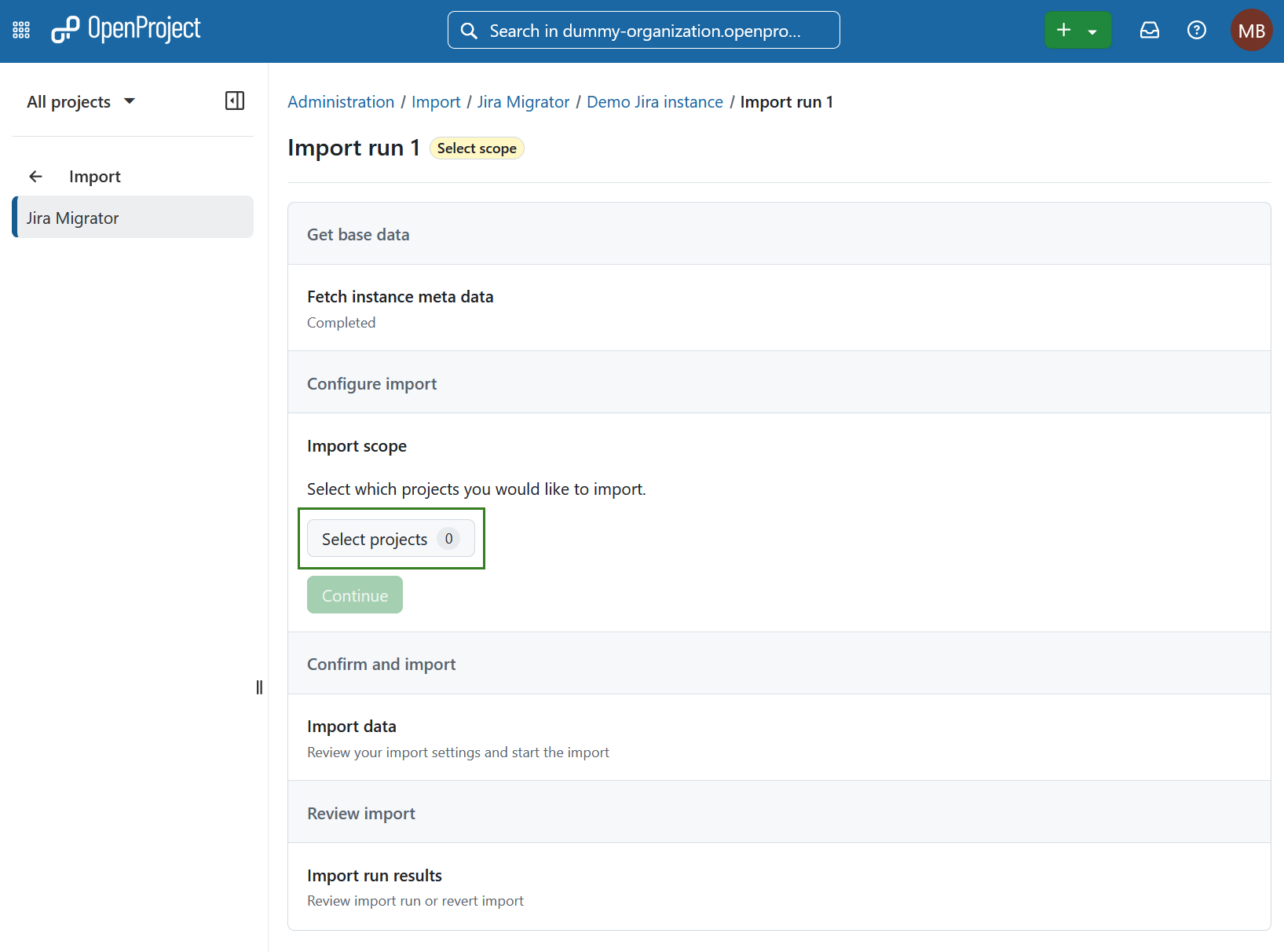Open Jira Migrator breadcrumb link

(523, 102)
